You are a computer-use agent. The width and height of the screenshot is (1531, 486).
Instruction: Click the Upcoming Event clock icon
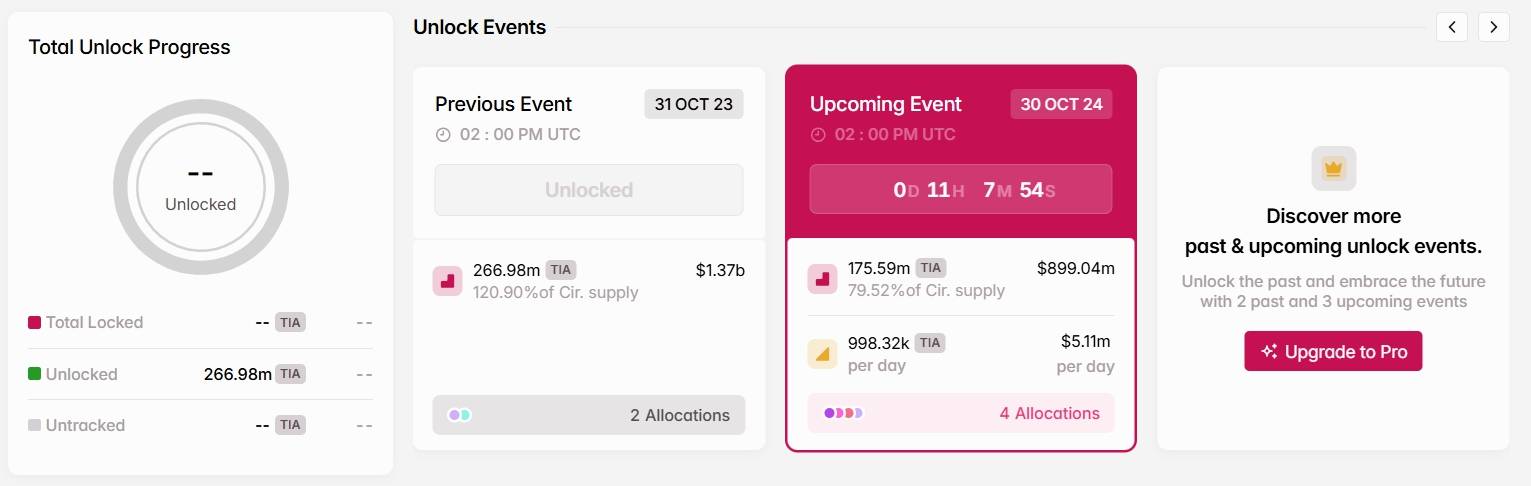(x=818, y=135)
